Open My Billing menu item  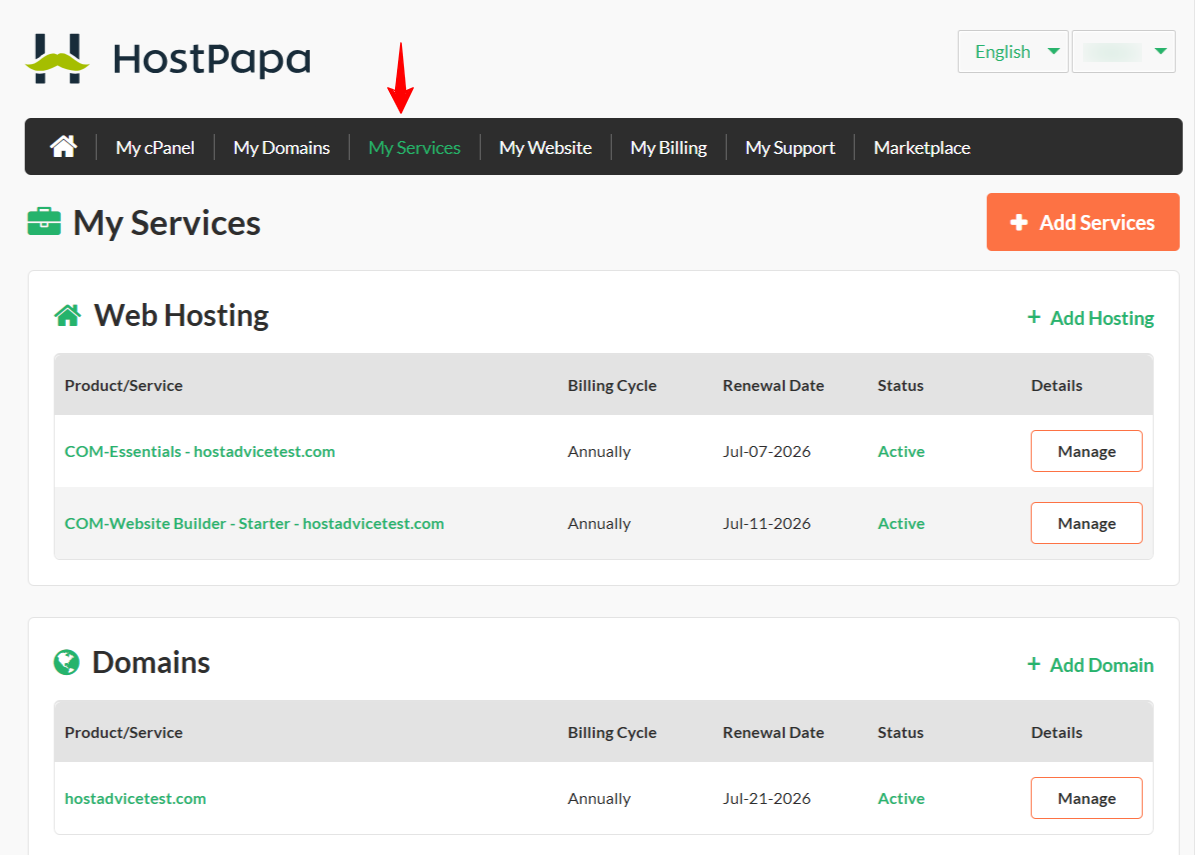668,148
